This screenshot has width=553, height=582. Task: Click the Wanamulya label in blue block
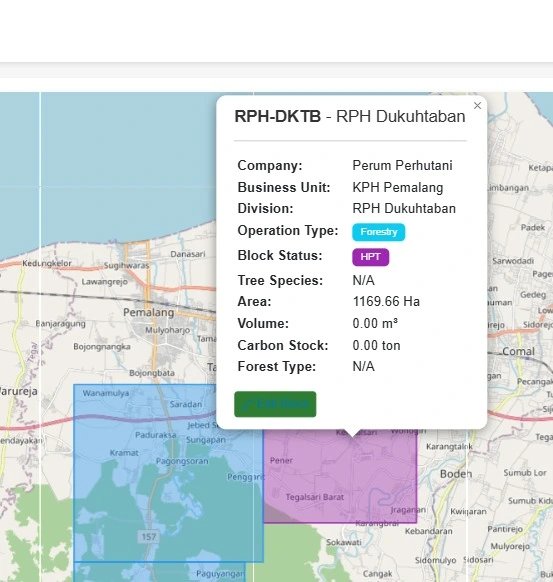[x=106, y=393]
